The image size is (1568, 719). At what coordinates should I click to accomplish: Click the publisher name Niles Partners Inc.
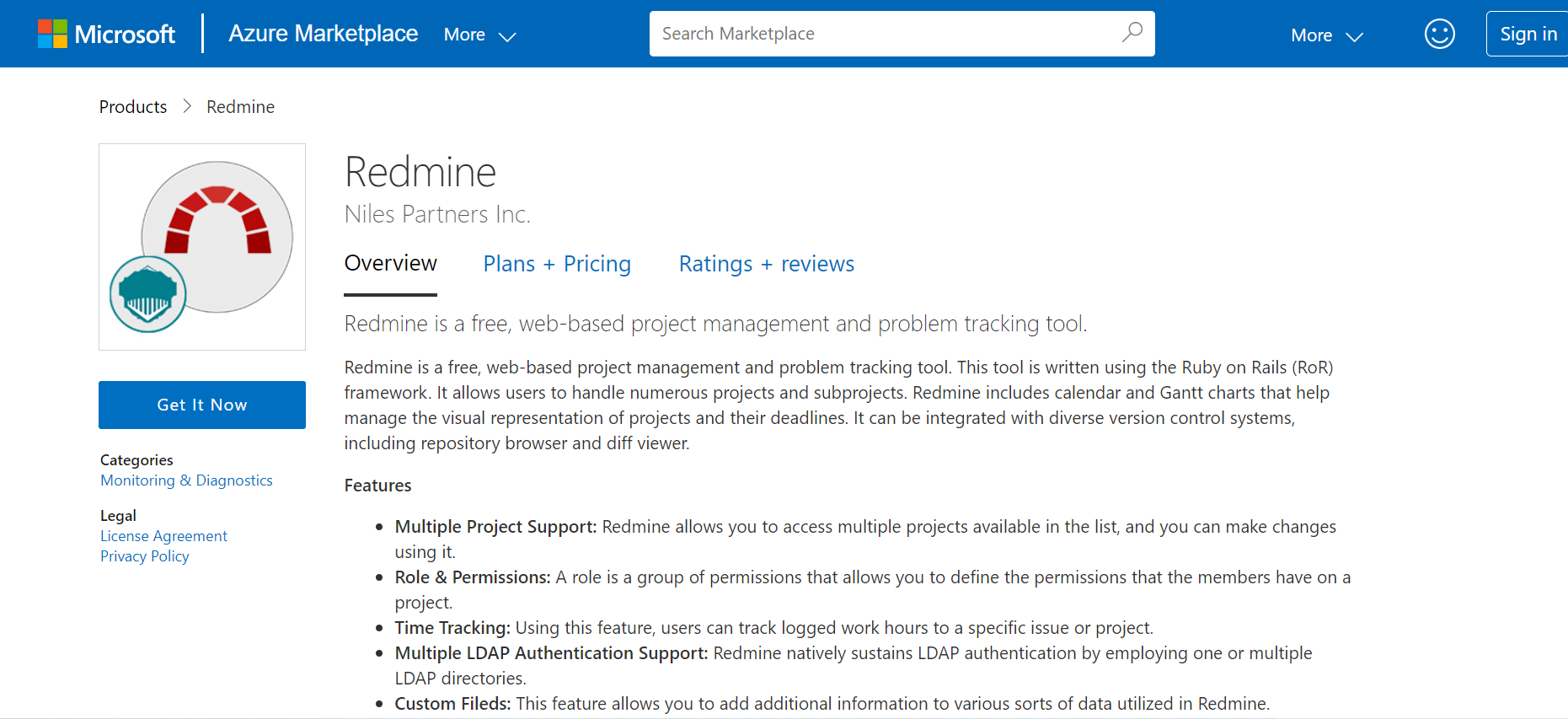[437, 214]
